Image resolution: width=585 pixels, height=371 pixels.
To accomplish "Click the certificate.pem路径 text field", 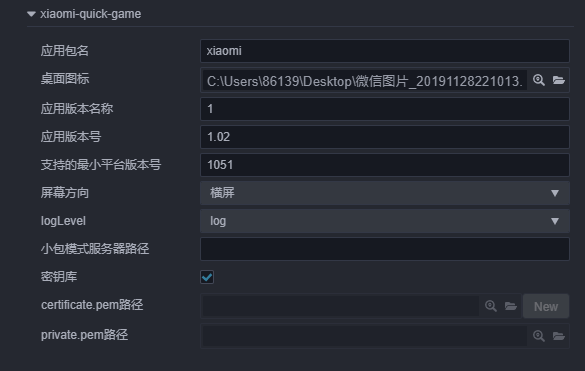I will coord(341,306).
